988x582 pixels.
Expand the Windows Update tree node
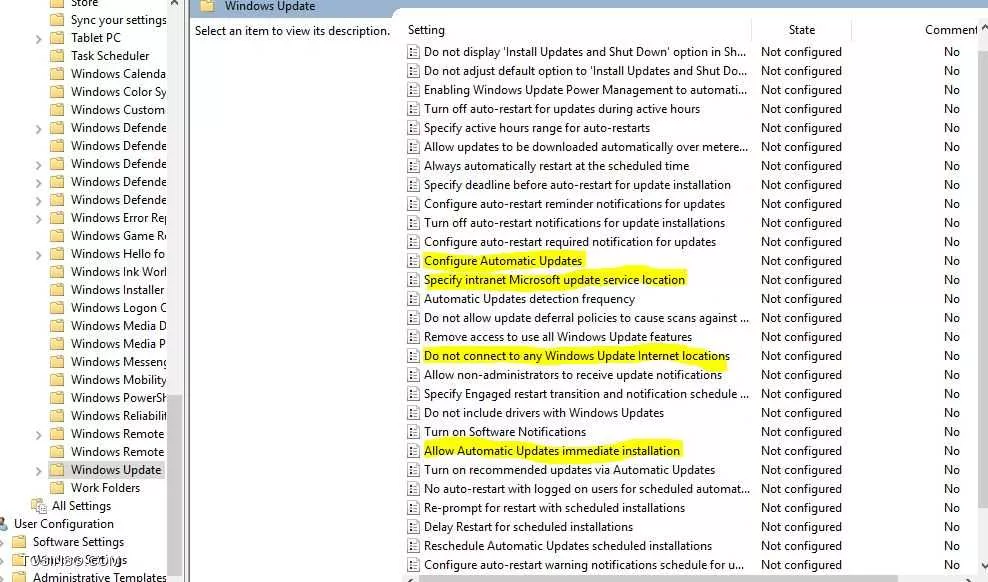point(38,471)
